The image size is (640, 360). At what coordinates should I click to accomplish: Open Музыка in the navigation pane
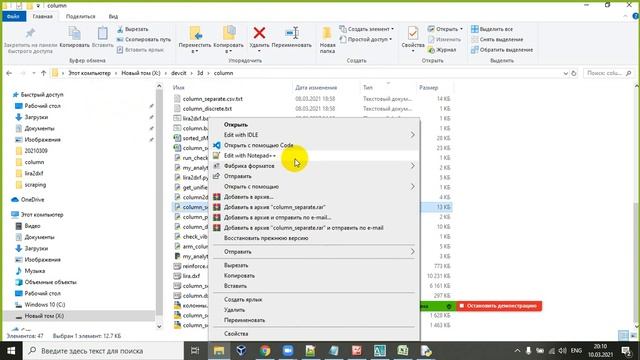point(34,271)
